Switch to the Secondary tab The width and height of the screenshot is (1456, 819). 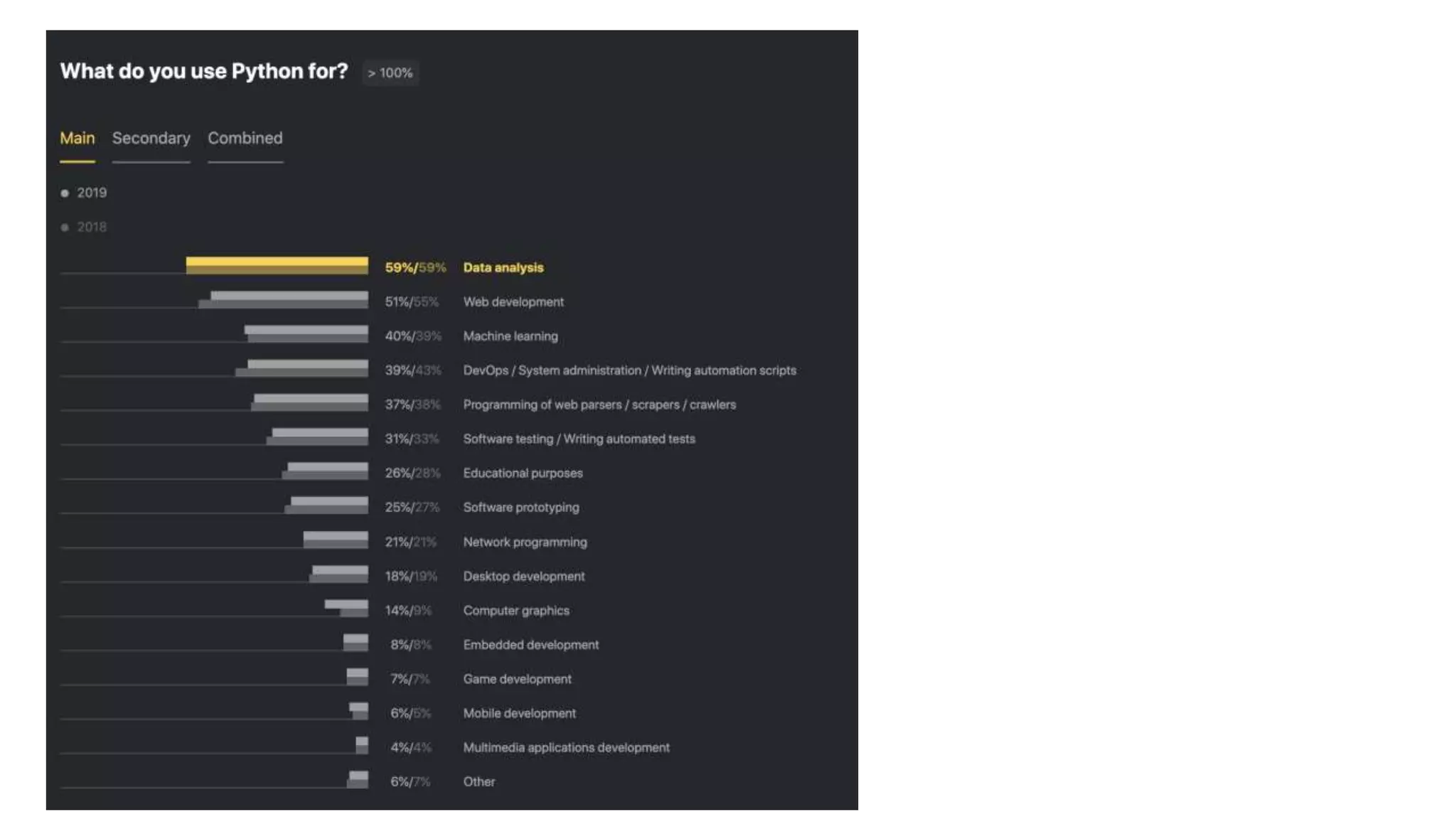click(151, 138)
